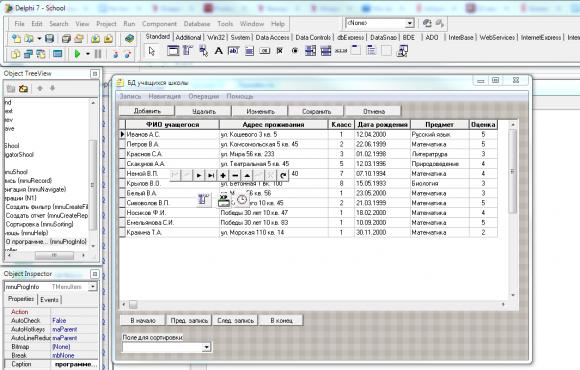Select the CheckBox component in palette

(x=280, y=51)
